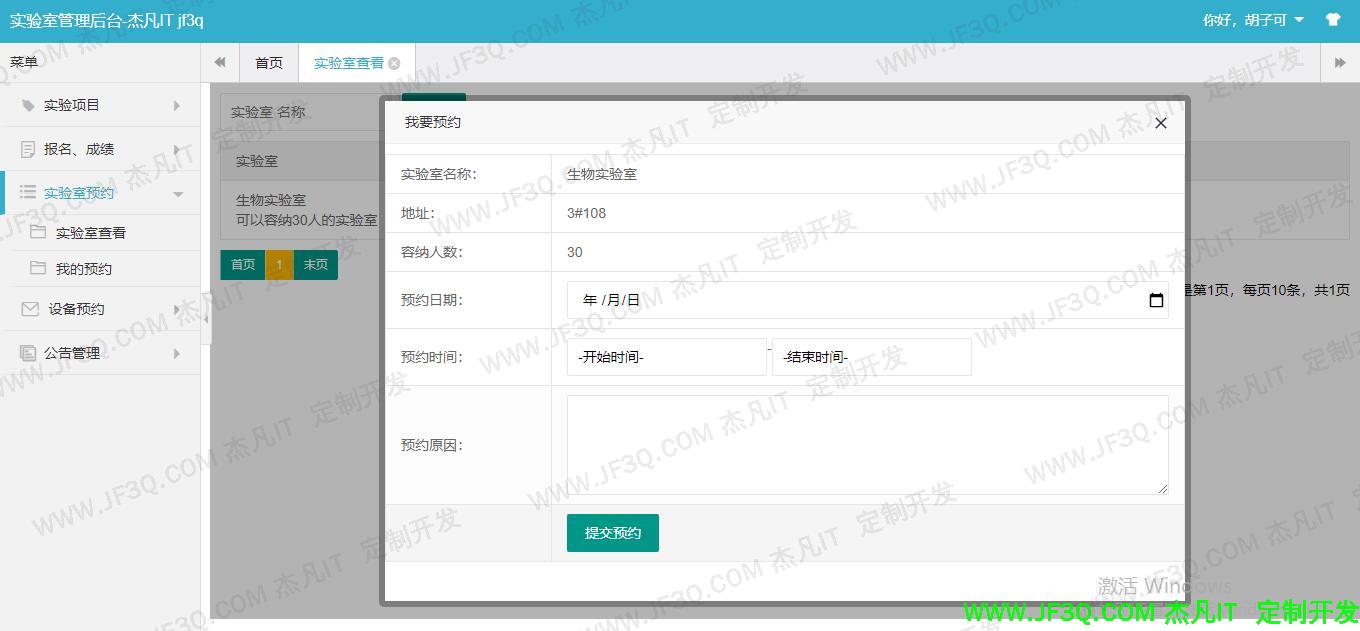Close the 我要预约 dialog
The height and width of the screenshot is (631, 1360).
tap(1160, 123)
